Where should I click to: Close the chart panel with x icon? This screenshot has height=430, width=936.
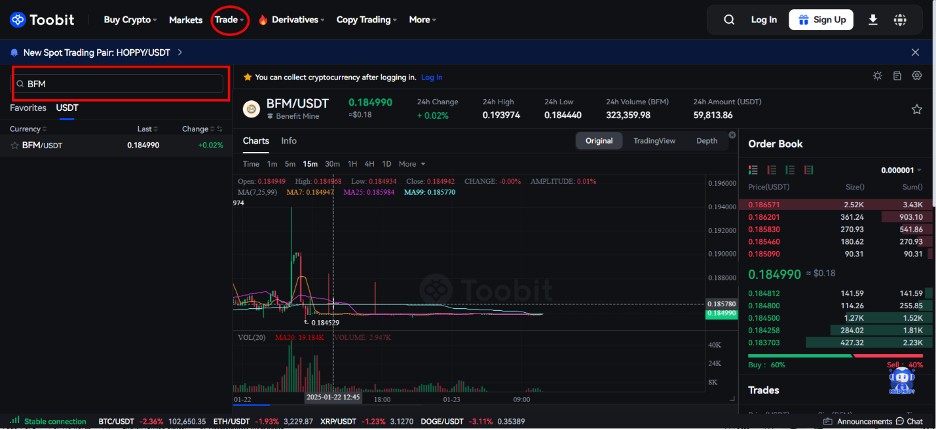click(x=732, y=135)
